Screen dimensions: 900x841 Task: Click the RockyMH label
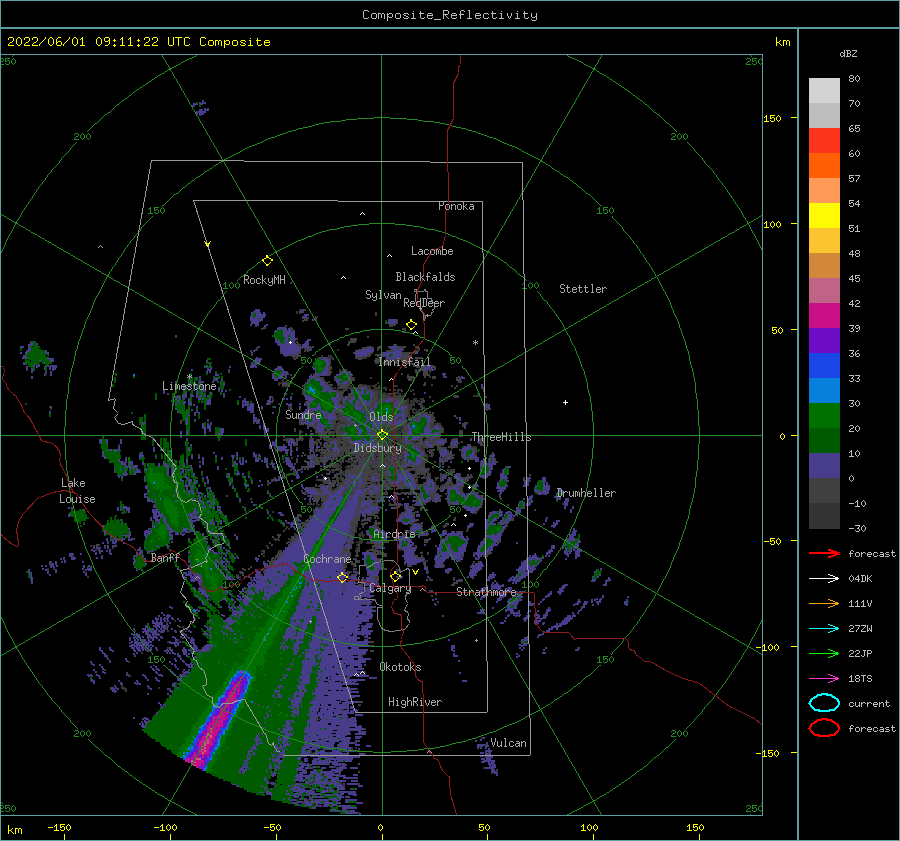pos(264,280)
